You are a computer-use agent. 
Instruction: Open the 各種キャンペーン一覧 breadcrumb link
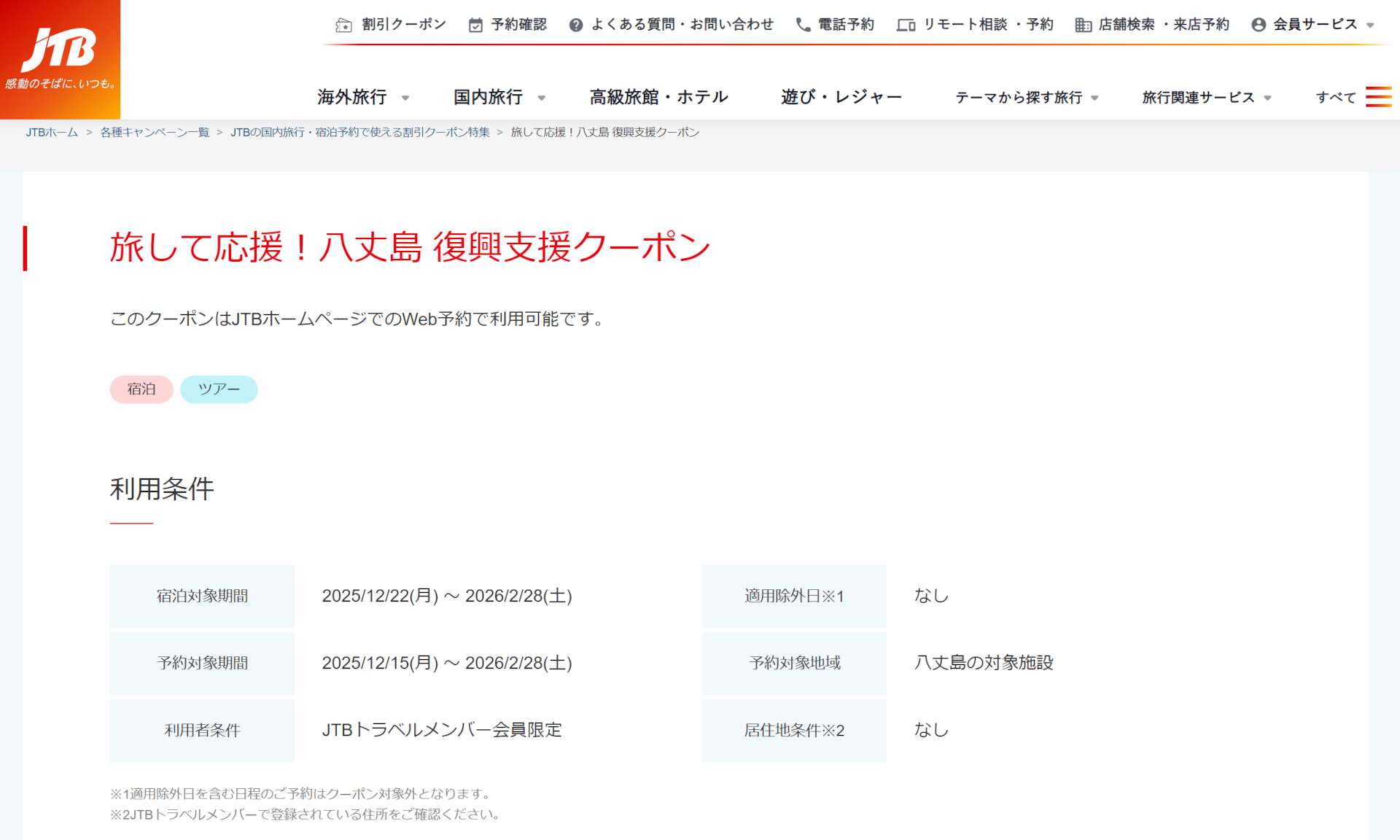pos(154,132)
